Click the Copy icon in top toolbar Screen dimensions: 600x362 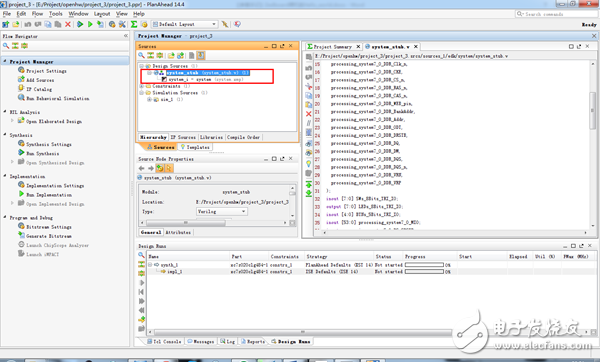coord(48,24)
